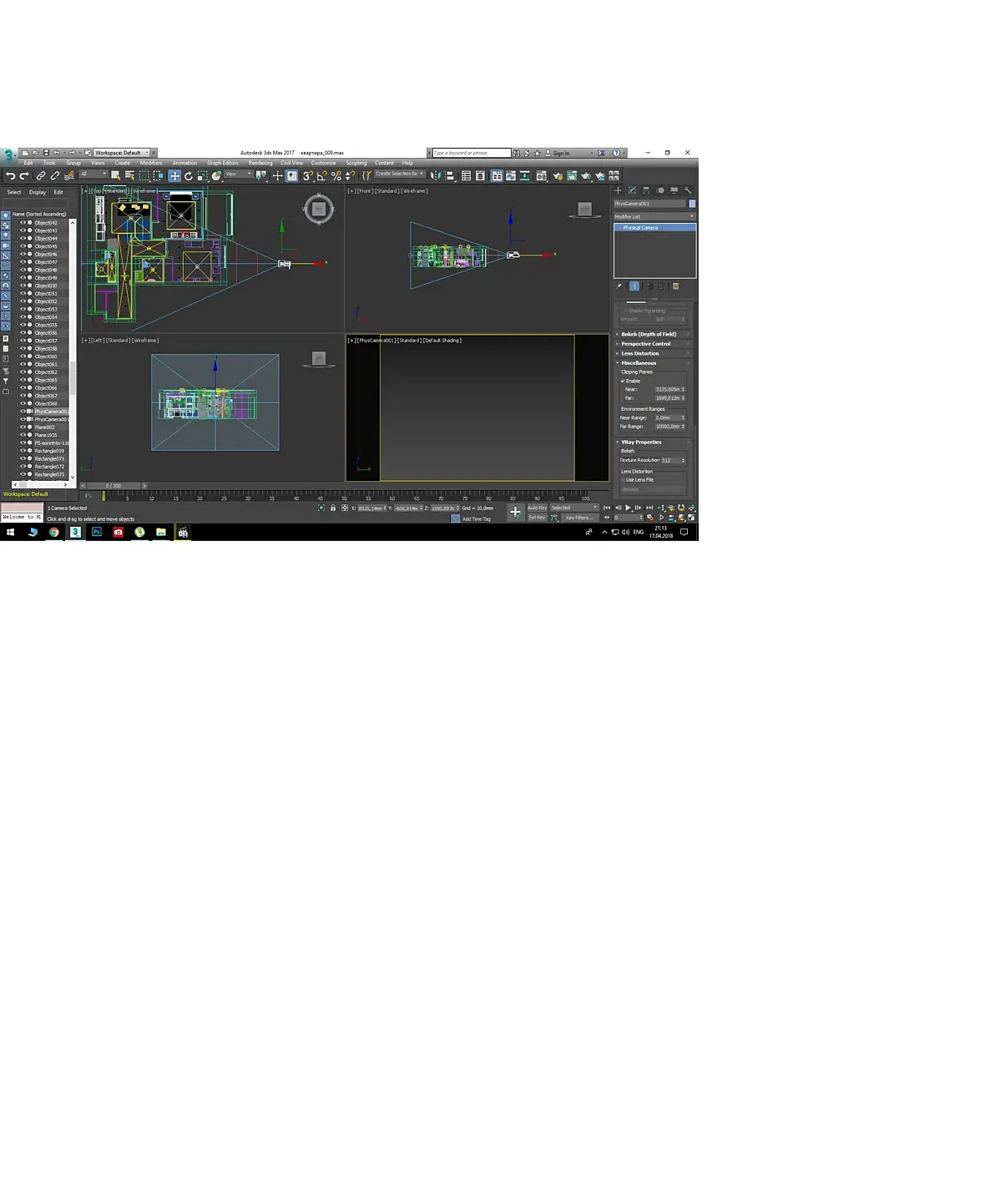The width and height of the screenshot is (985, 1204).
Task: Toggle Window/Crossing selection mode
Action: tap(158, 176)
